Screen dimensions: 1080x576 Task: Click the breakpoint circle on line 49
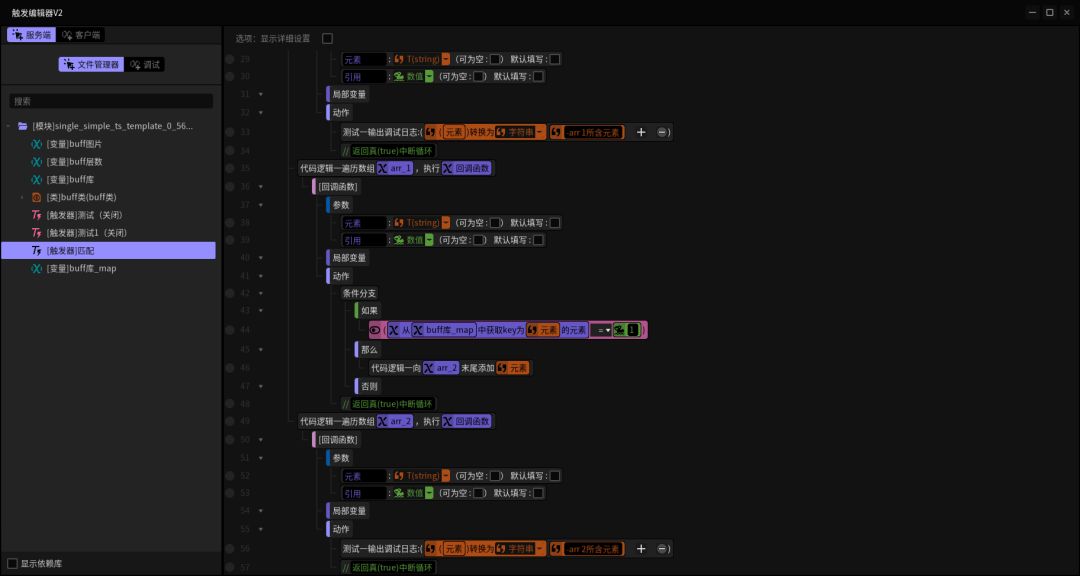coord(230,421)
